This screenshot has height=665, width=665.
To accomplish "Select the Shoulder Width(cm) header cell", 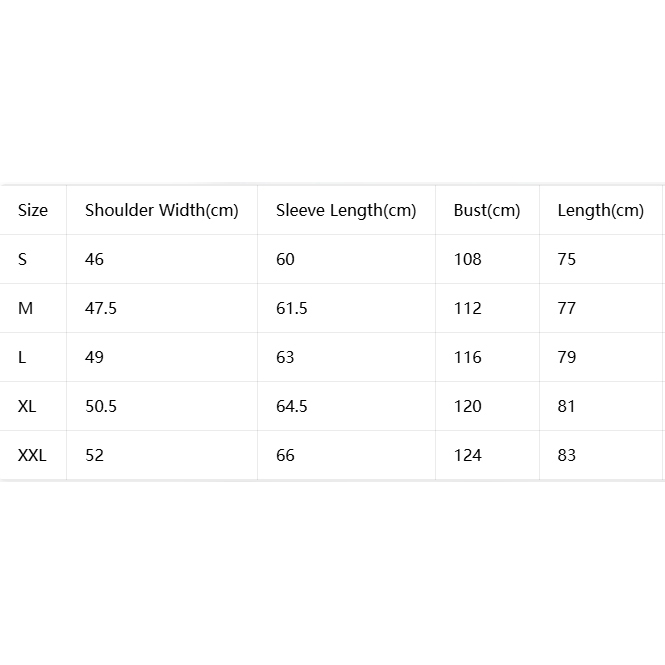I will point(162,210).
